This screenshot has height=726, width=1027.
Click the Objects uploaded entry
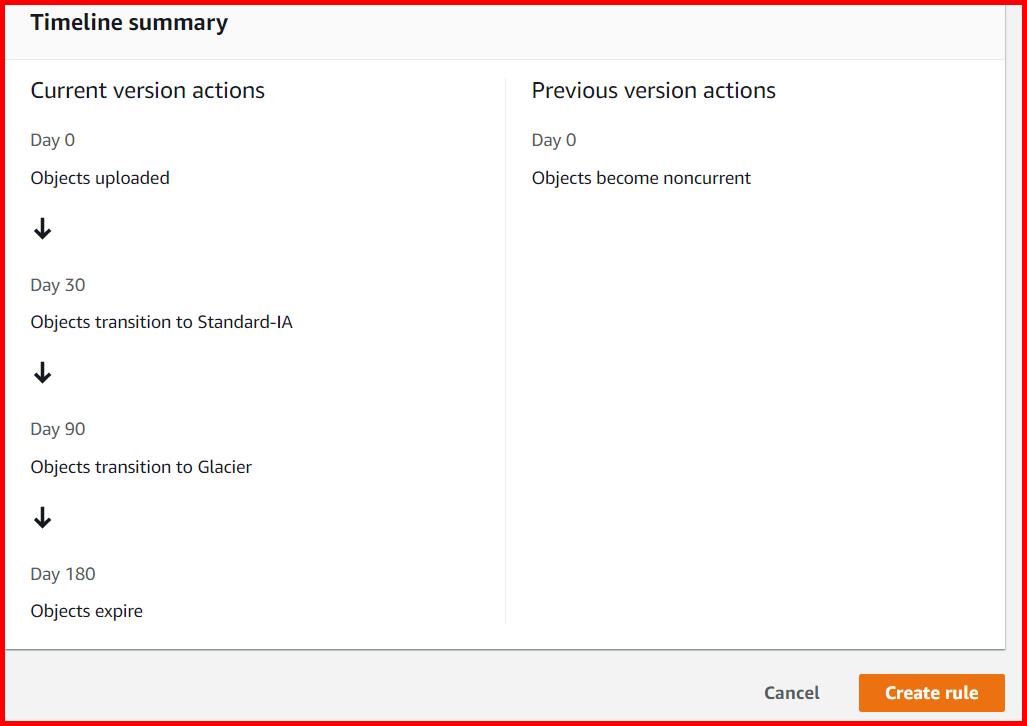click(100, 178)
